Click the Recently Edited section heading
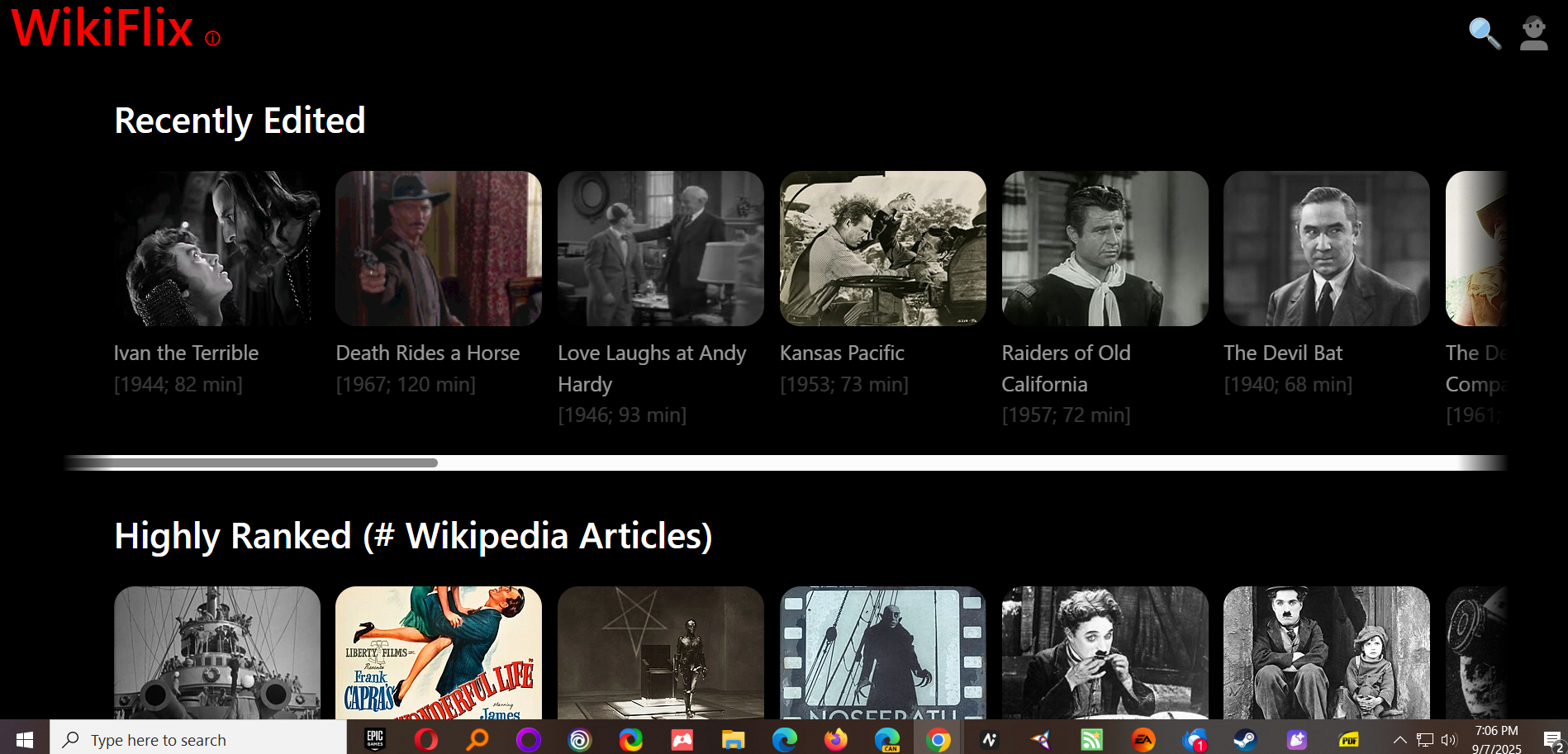Image resolution: width=1568 pixels, height=754 pixels. point(240,121)
